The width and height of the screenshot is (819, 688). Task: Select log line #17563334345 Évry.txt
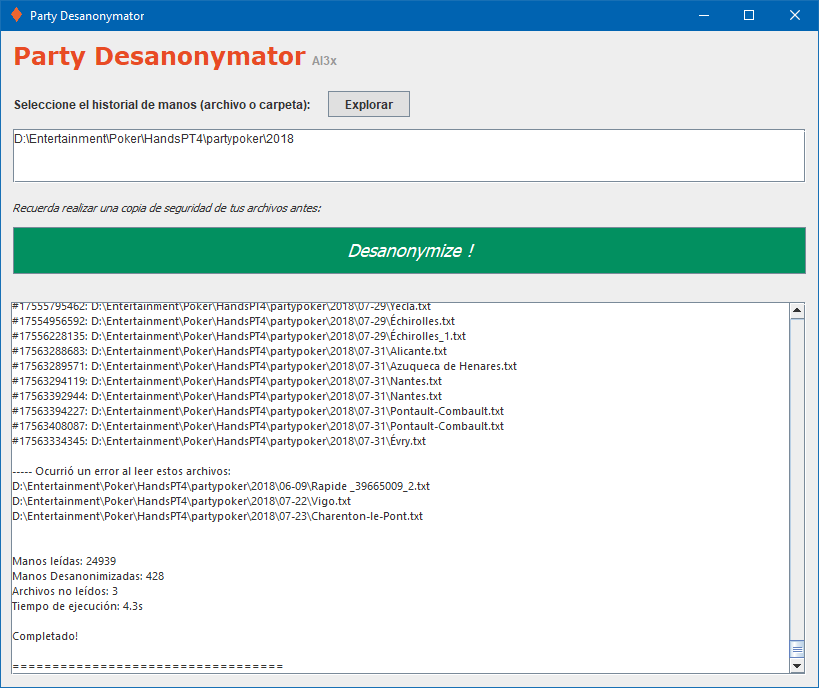tap(219, 441)
